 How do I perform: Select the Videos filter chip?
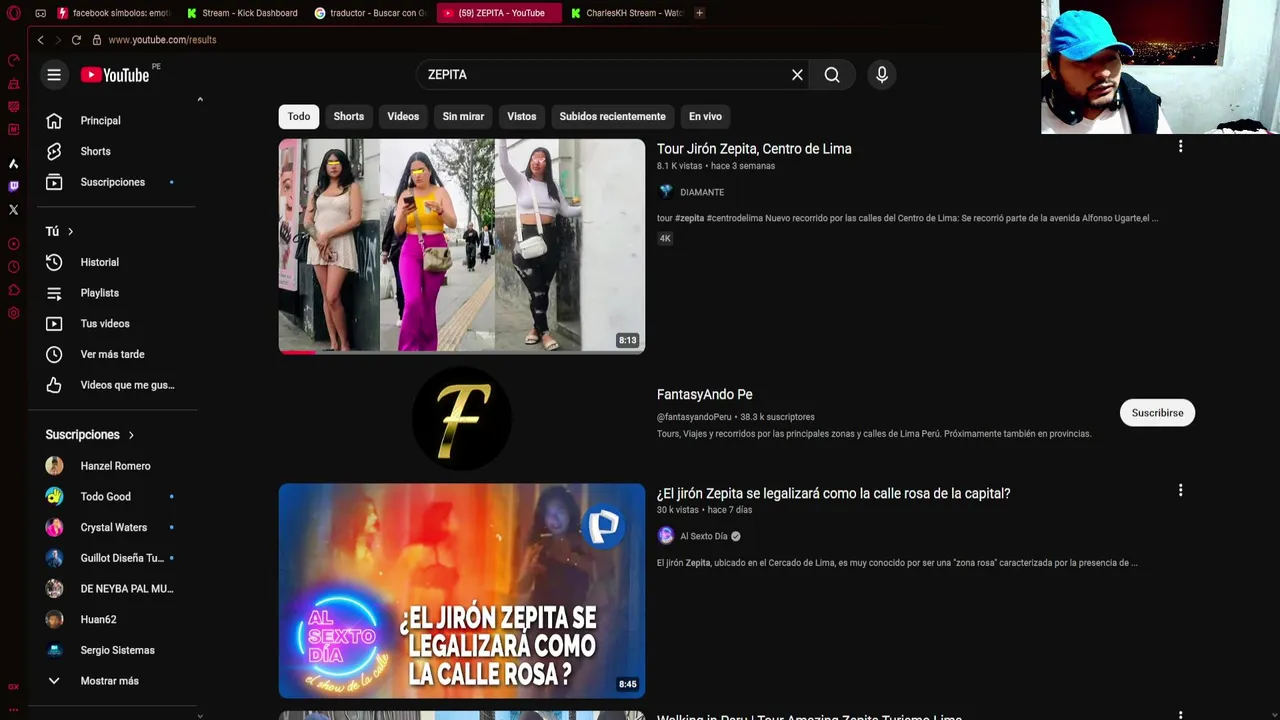point(403,116)
